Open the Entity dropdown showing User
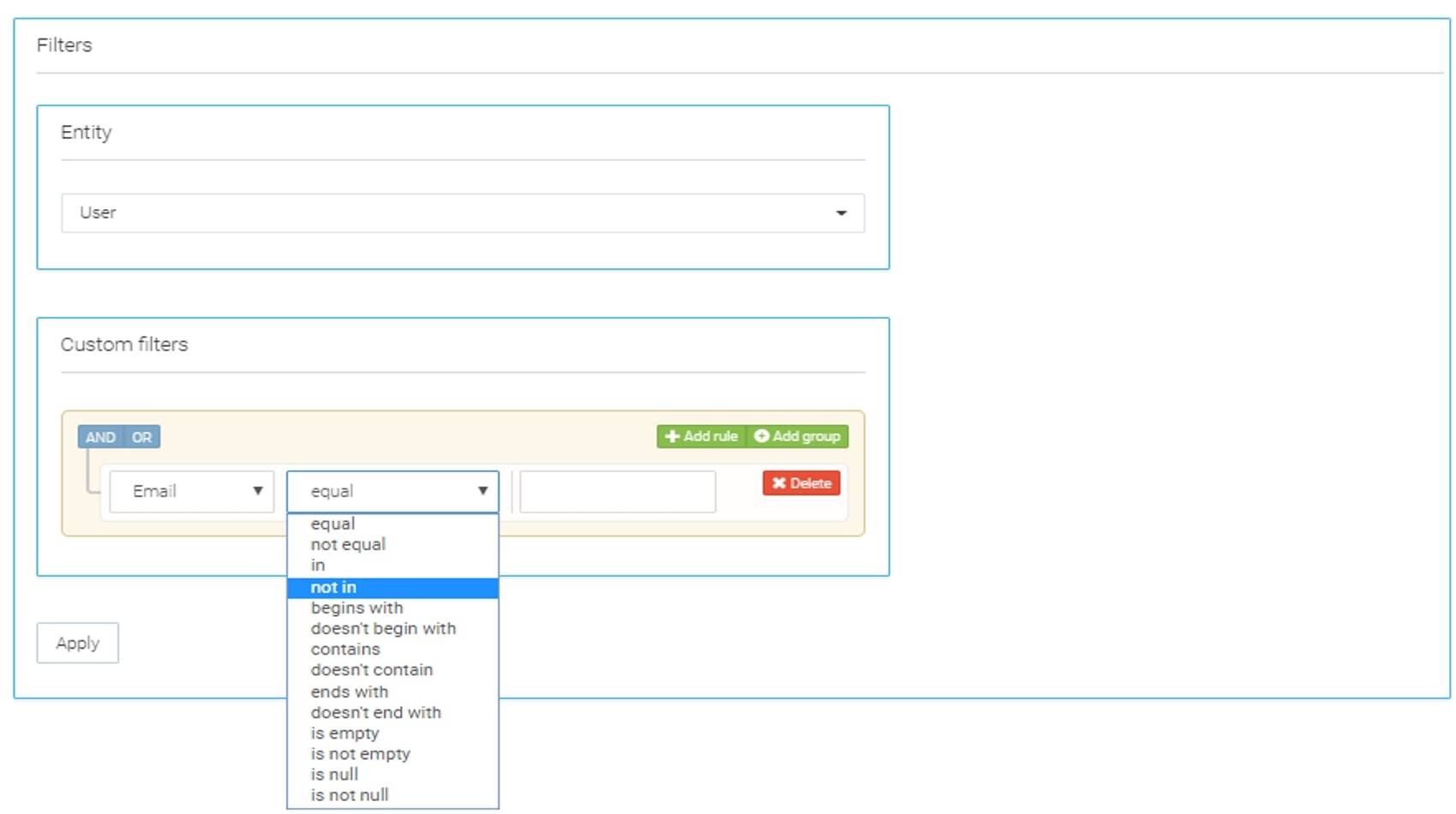This screenshot has width=1456, height=814. 462,212
